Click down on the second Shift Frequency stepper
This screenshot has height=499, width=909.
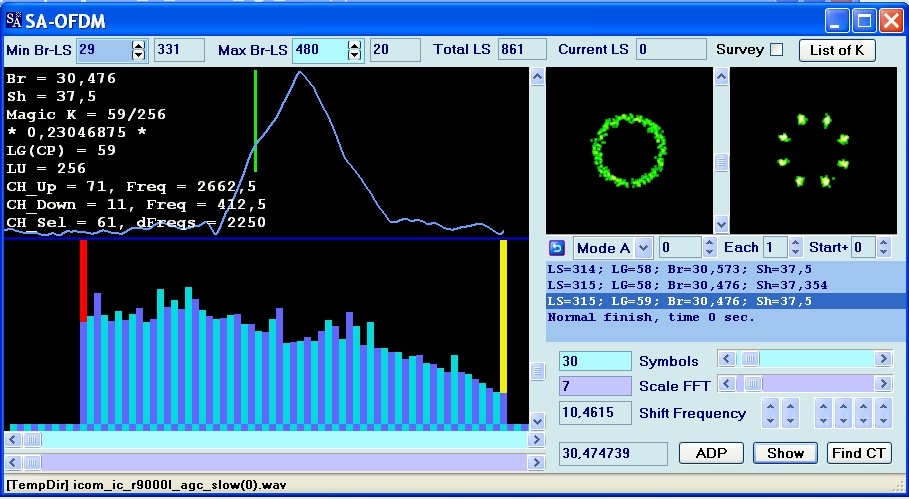coord(791,421)
